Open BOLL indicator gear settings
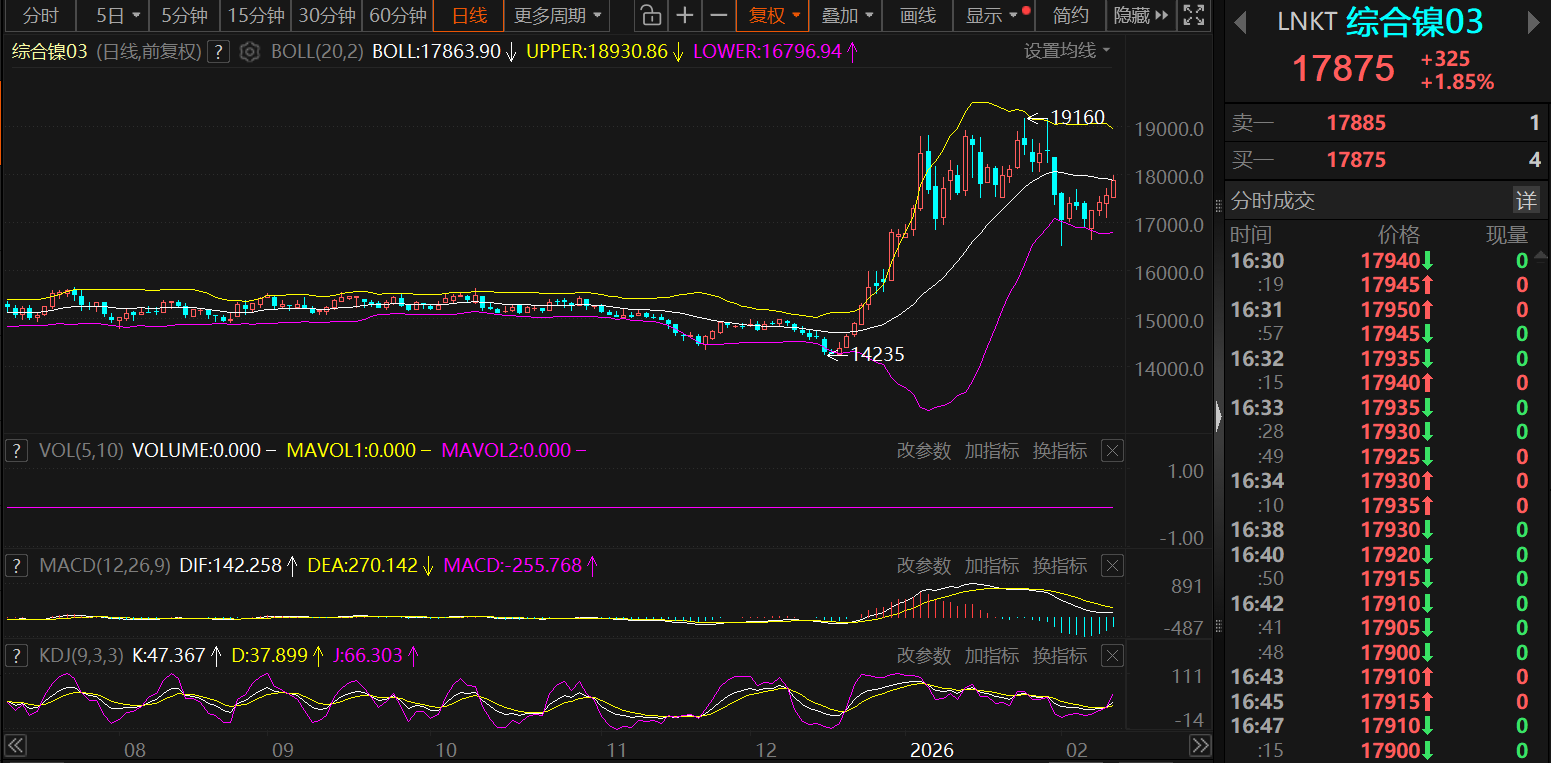1551x763 pixels. (250, 52)
